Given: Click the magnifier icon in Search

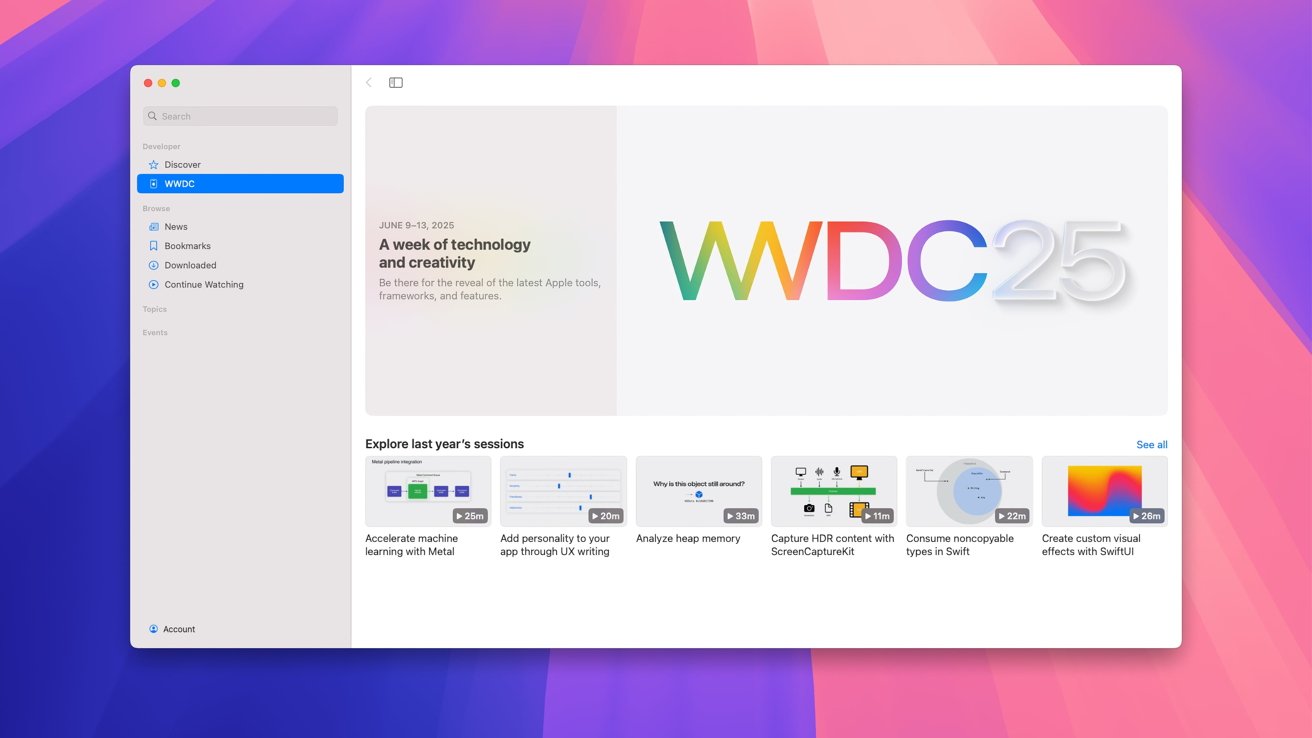Looking at the screenshot, I should [153, 116].
